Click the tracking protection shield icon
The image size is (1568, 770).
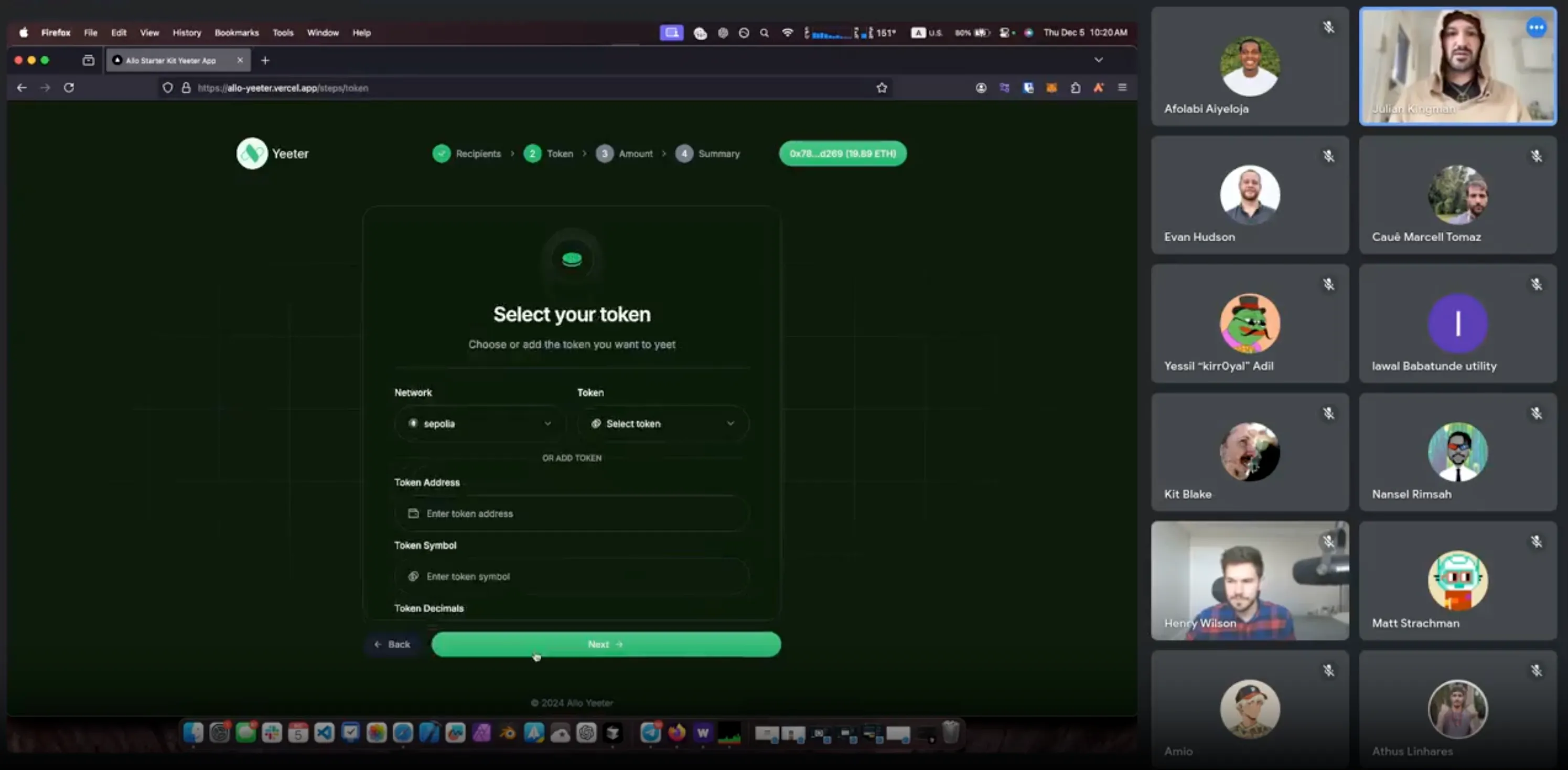(x=167, y=88)
